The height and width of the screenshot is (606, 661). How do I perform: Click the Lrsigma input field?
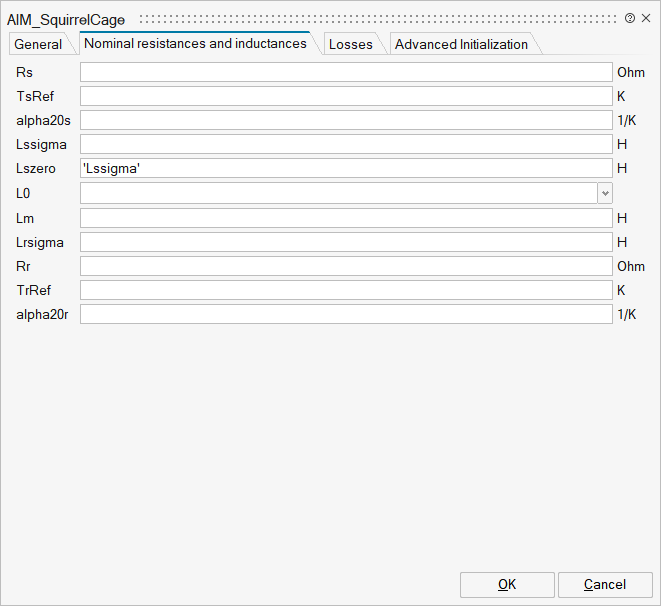click(345, 242)
